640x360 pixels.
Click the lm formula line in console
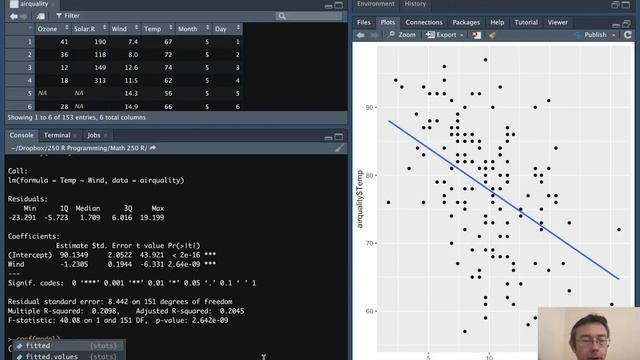coord(96,180)
